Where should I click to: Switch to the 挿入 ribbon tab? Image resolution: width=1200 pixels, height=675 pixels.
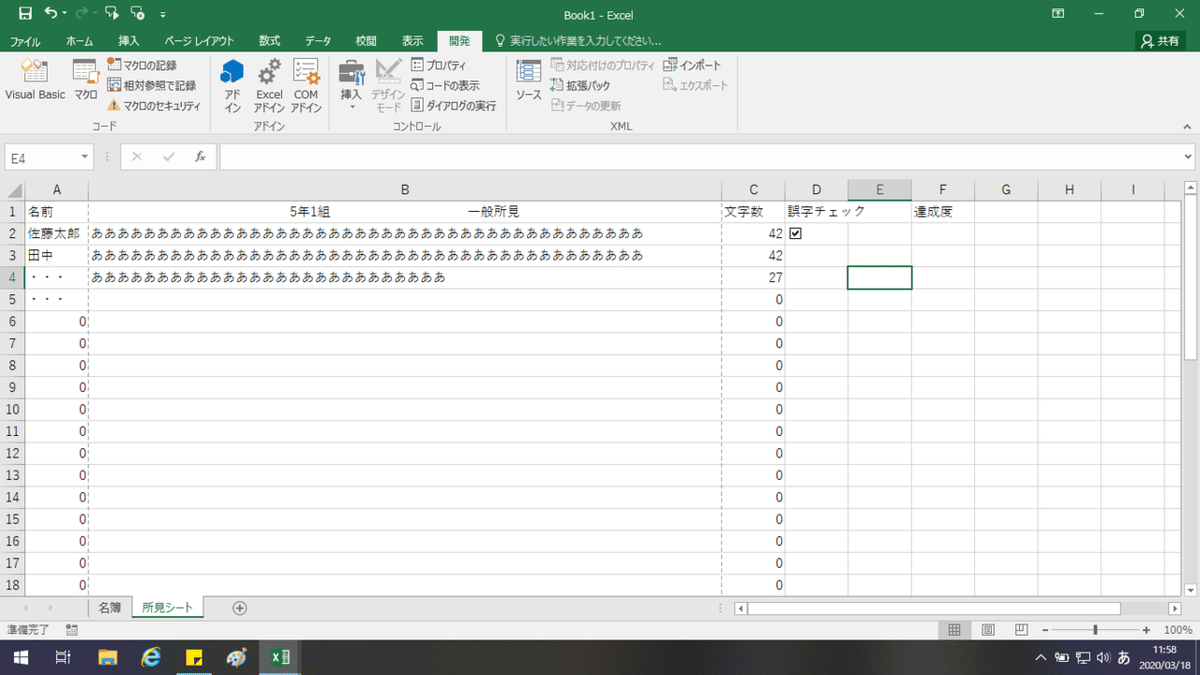point(128,41)
